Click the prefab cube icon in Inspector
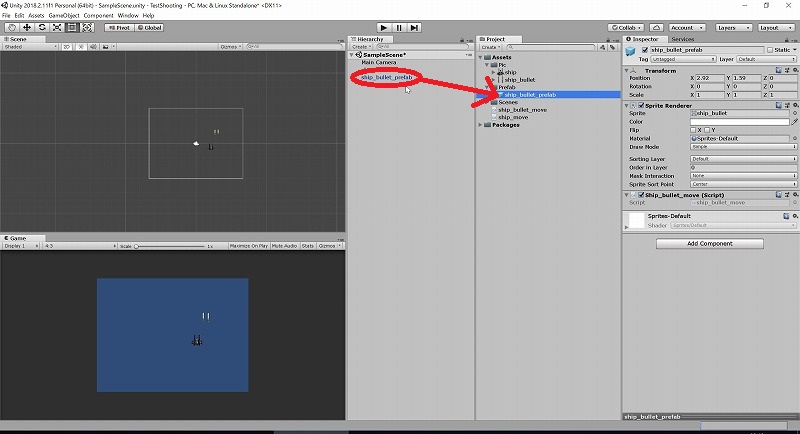 tap(631, 52)
